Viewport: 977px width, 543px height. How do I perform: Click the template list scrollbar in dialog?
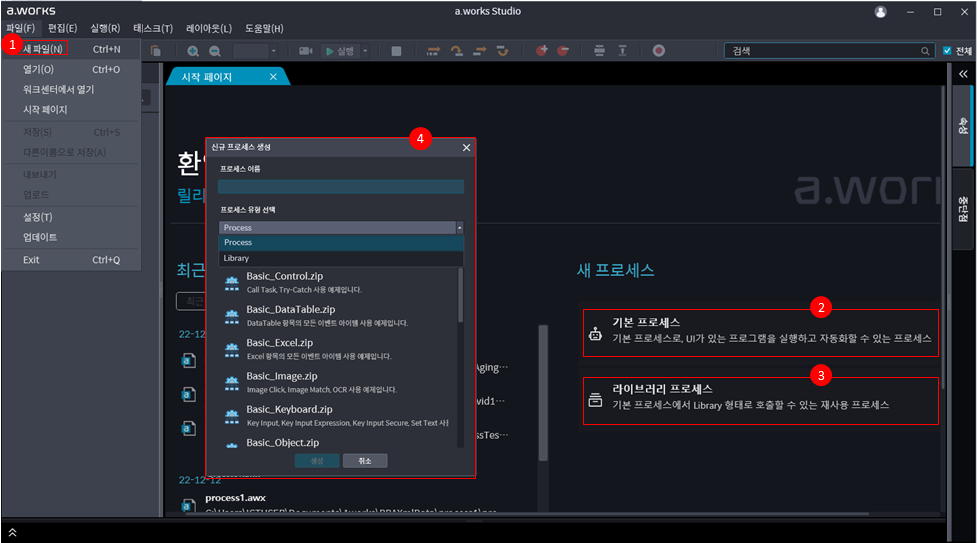pyautogui.click(x=460, y=296)
